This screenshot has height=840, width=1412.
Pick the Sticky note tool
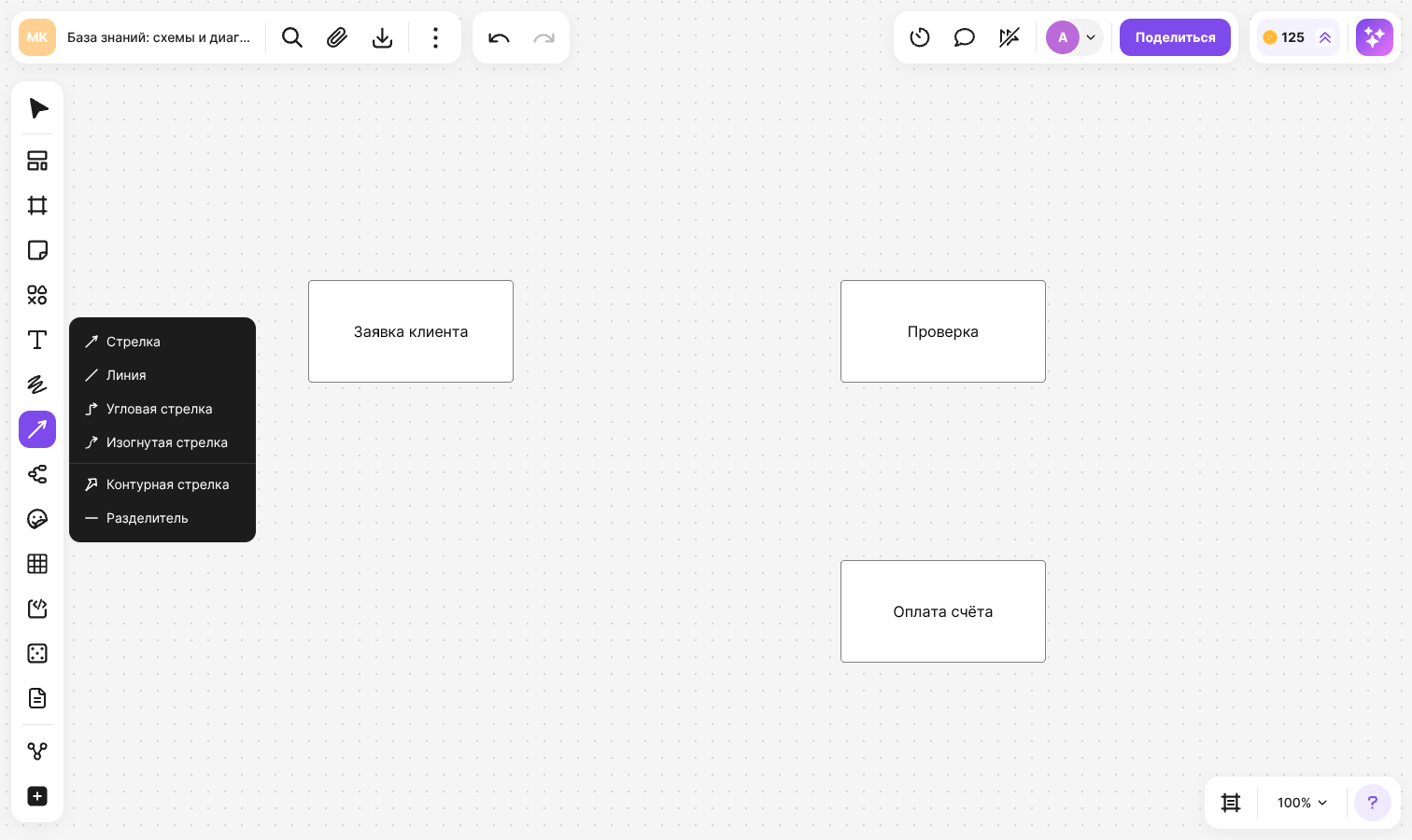coord(37,250)
